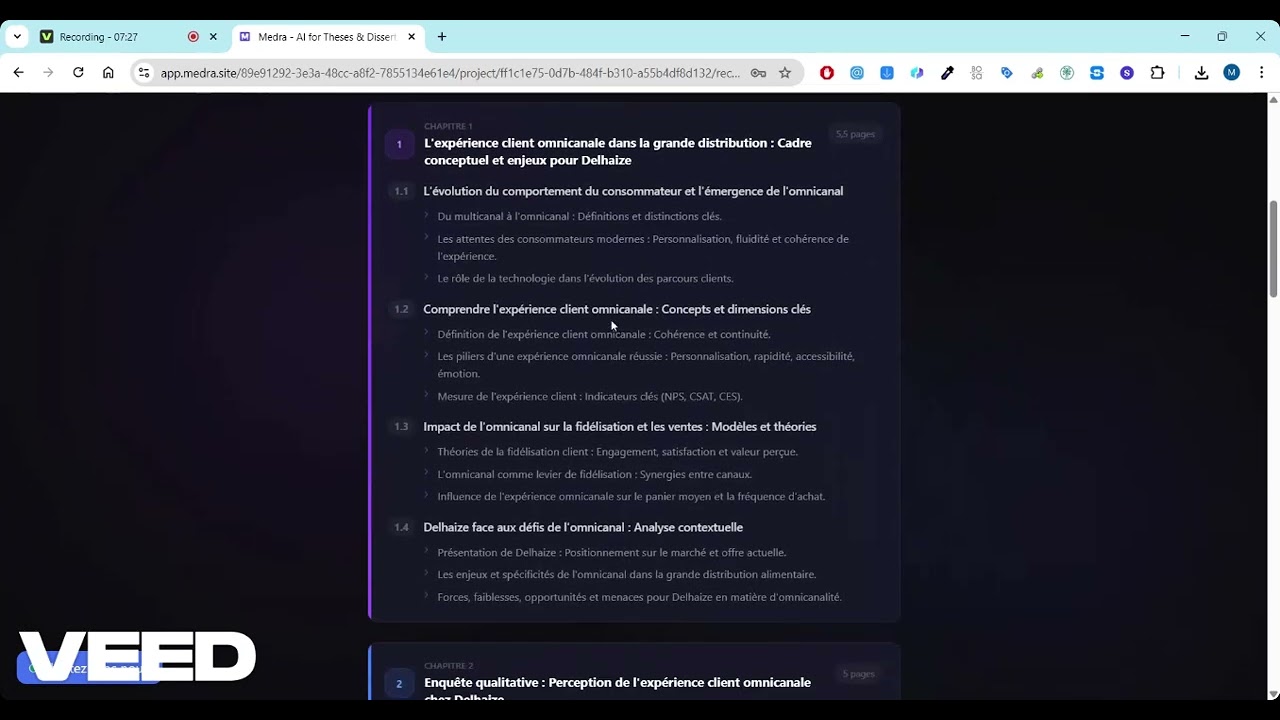The height and width of the screenshot is (720, 1280).
Task: Activate the eyedropper color picker extension
Action: (x=947, y=73)
